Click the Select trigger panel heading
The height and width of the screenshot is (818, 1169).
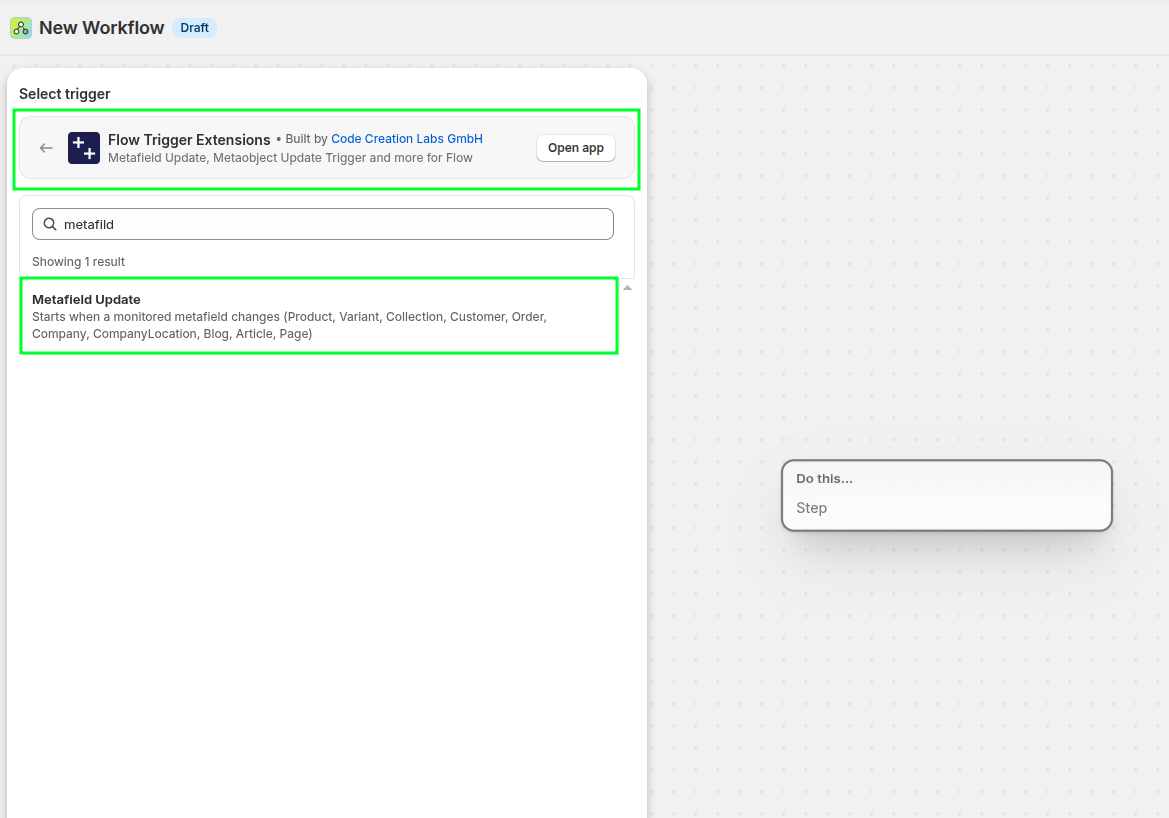coord(65,94)
